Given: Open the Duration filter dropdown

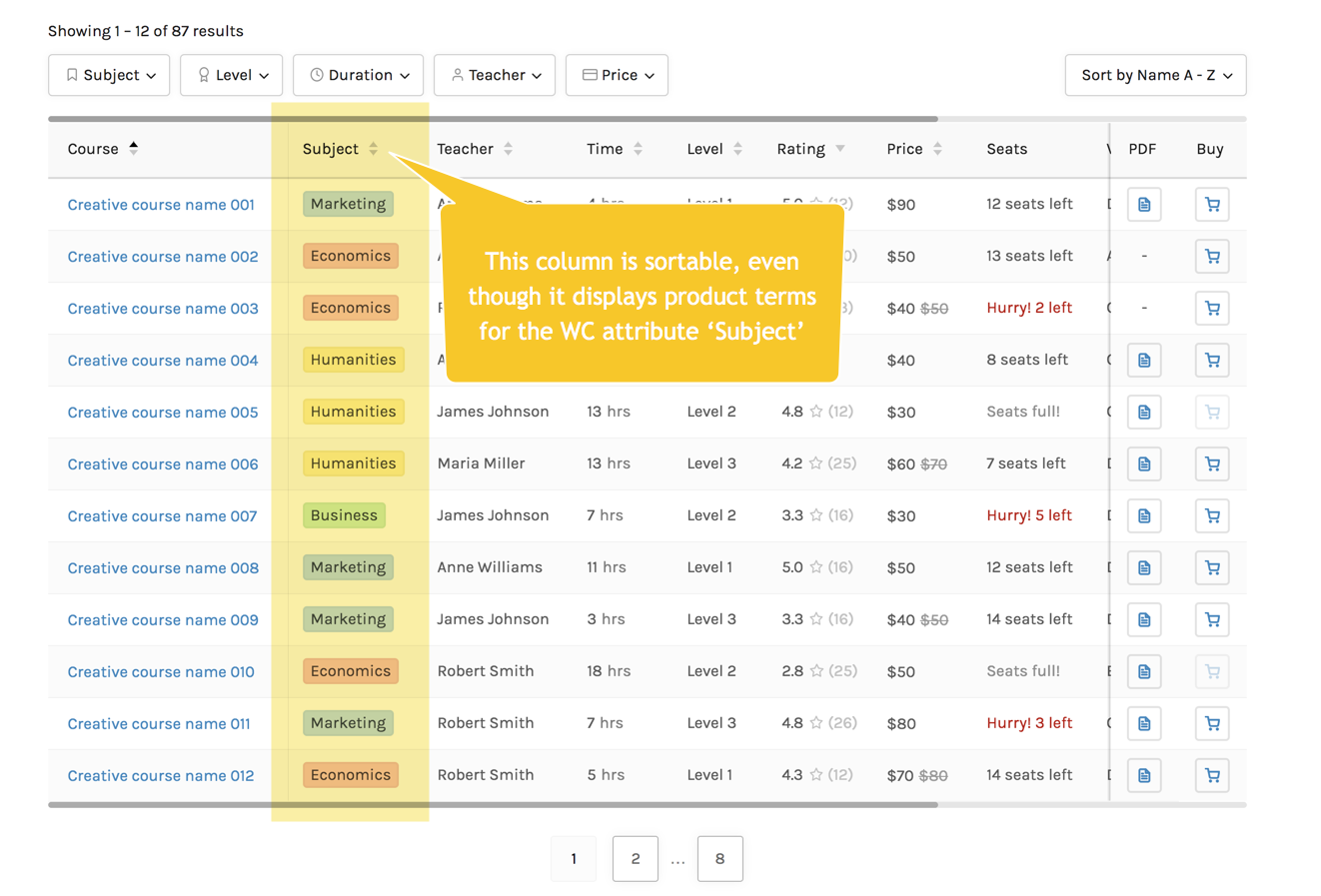Looking at the screenshot, I should [x=358, y=75].
